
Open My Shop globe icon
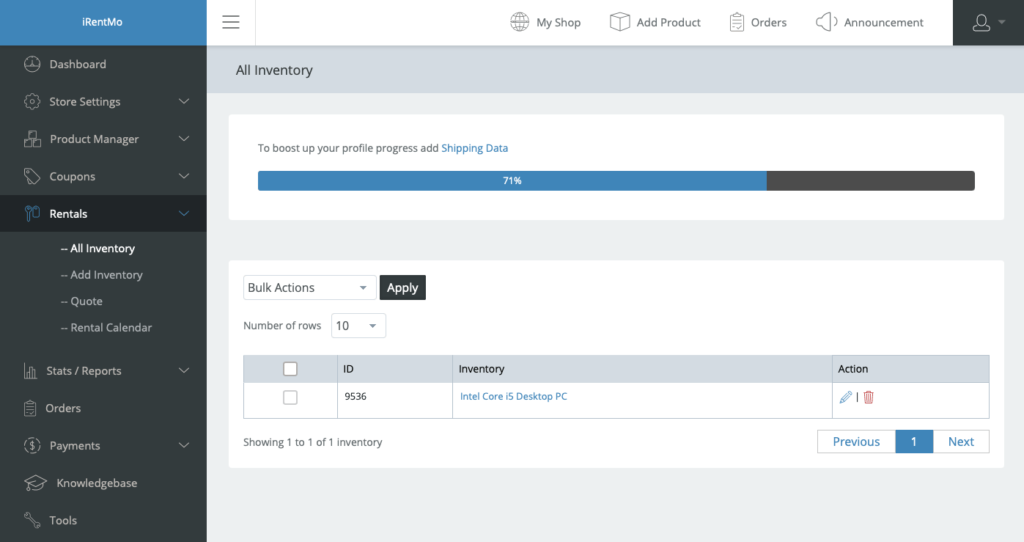tap(519, 22)
